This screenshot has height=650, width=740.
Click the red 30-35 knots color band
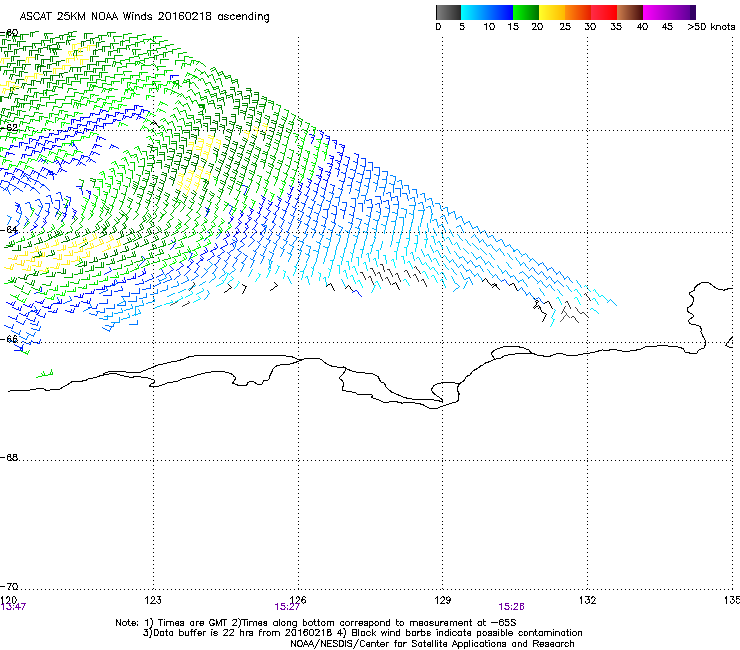click(604, 12)
